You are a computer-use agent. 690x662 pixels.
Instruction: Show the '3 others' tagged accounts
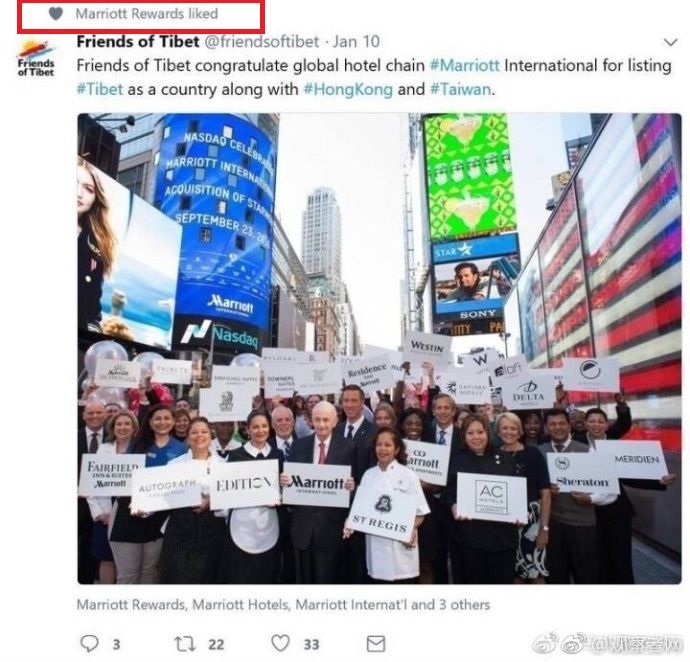click(464, 604)
